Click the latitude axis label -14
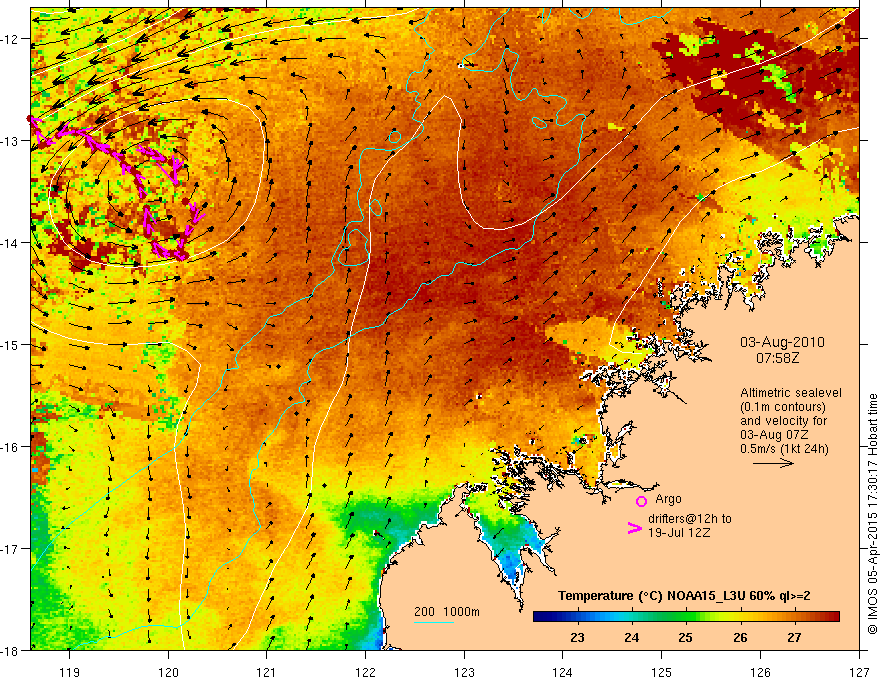 coord(10,242)
